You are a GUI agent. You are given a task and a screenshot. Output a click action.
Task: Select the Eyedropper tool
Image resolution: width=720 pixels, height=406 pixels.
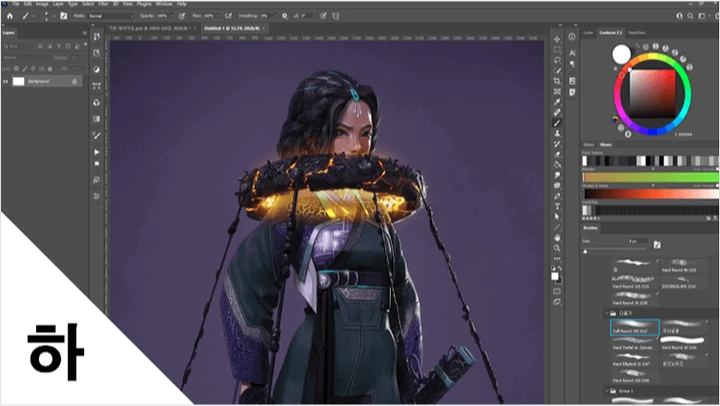click(557, 102)
